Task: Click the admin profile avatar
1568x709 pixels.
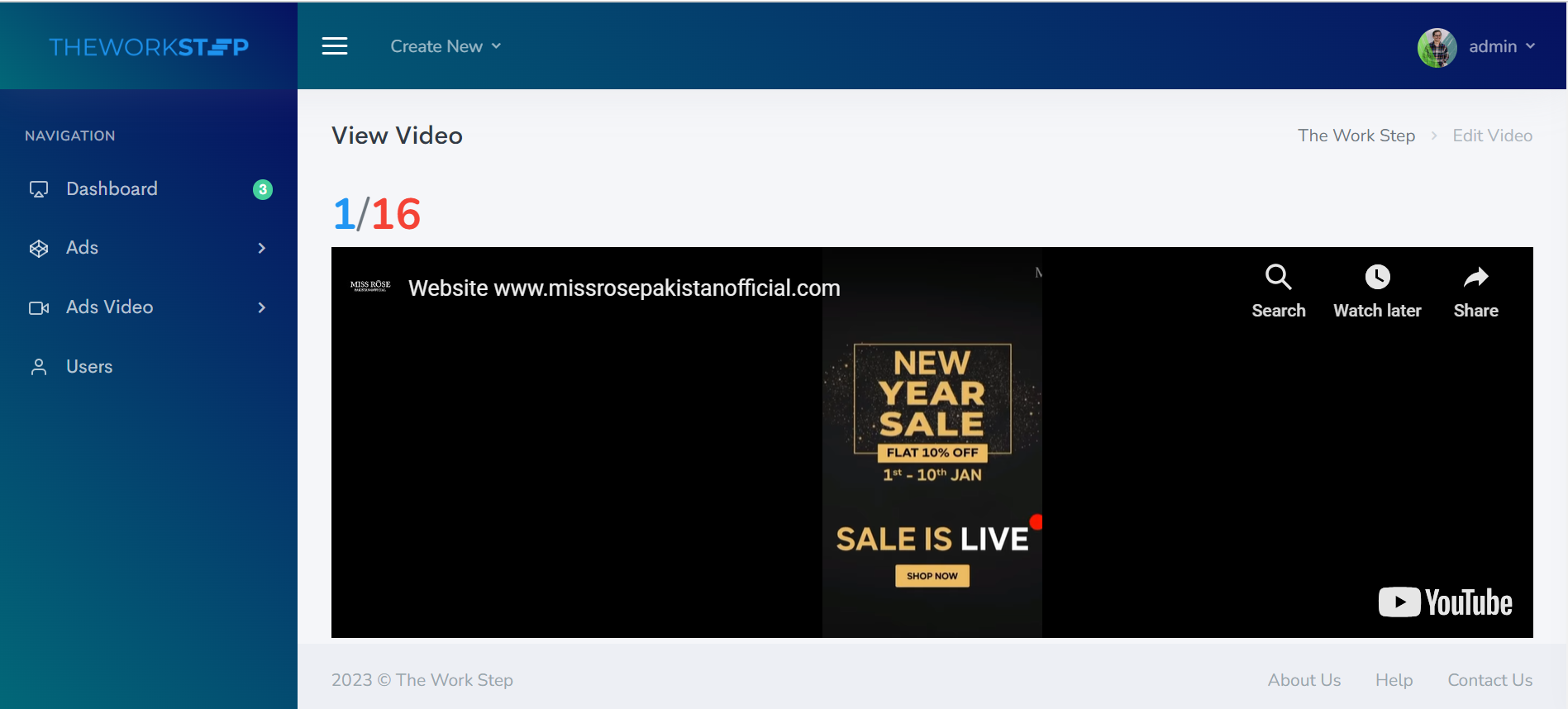Action: click(x=1437, y=47)
